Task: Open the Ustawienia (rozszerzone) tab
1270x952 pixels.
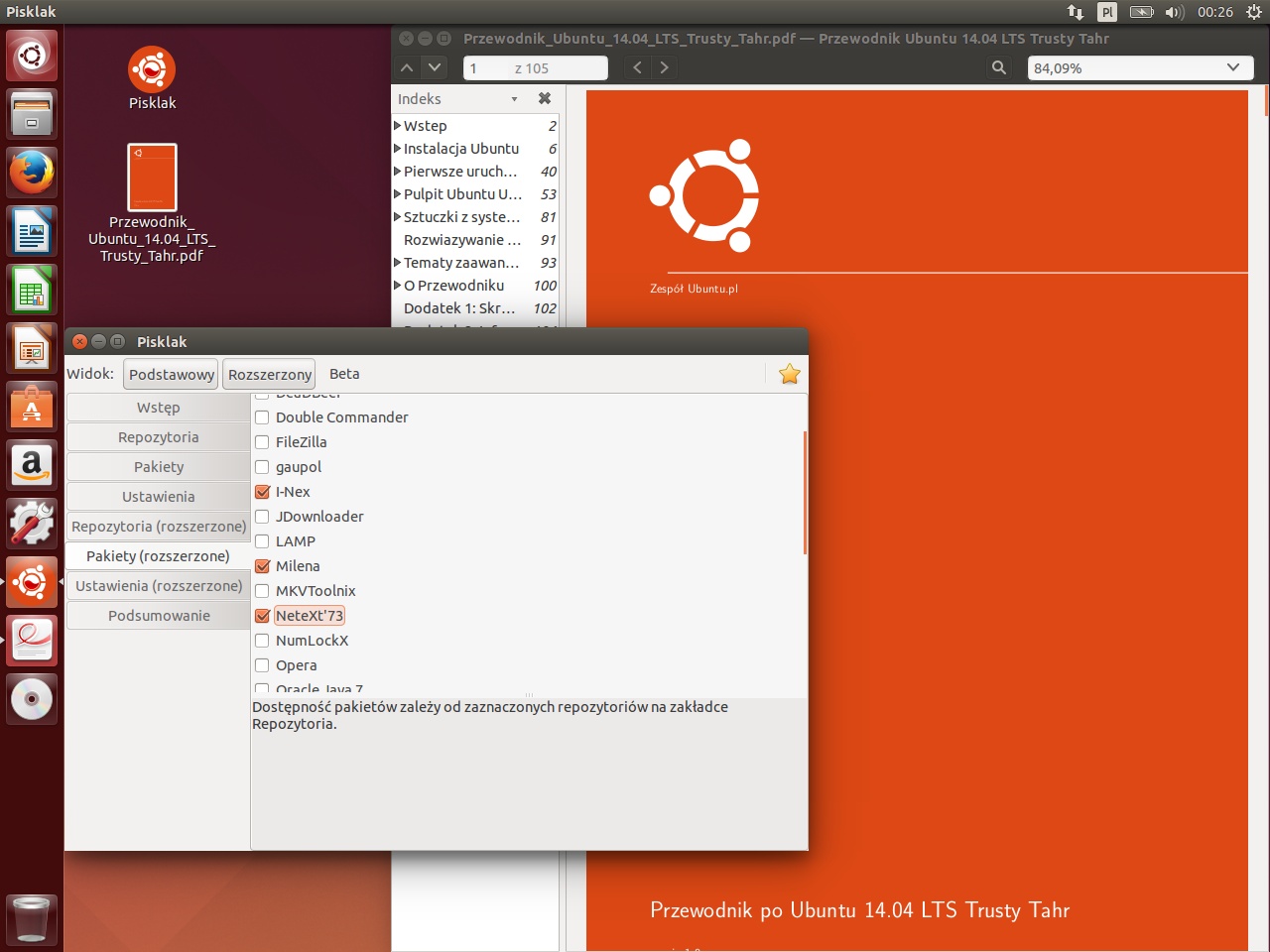Action: click(158, 586)
